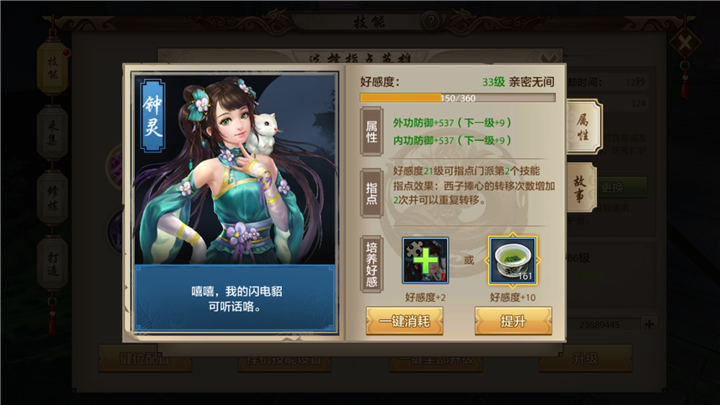720x405 pixels.
Task: Click the 钟灵 dialogue text box
Action: coord(235,298)
